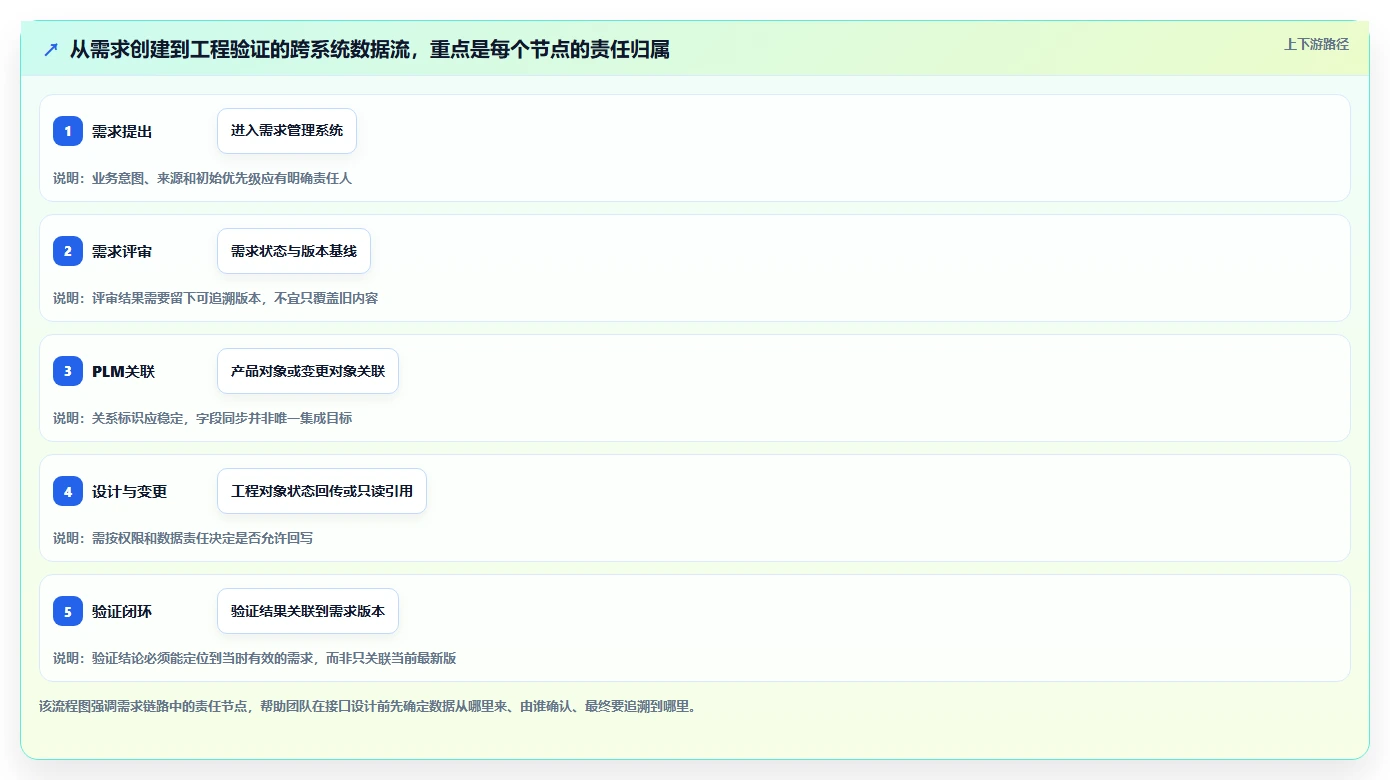
Task: Click the 需求状态与版本基线 chip
Action: pos(294,251)
